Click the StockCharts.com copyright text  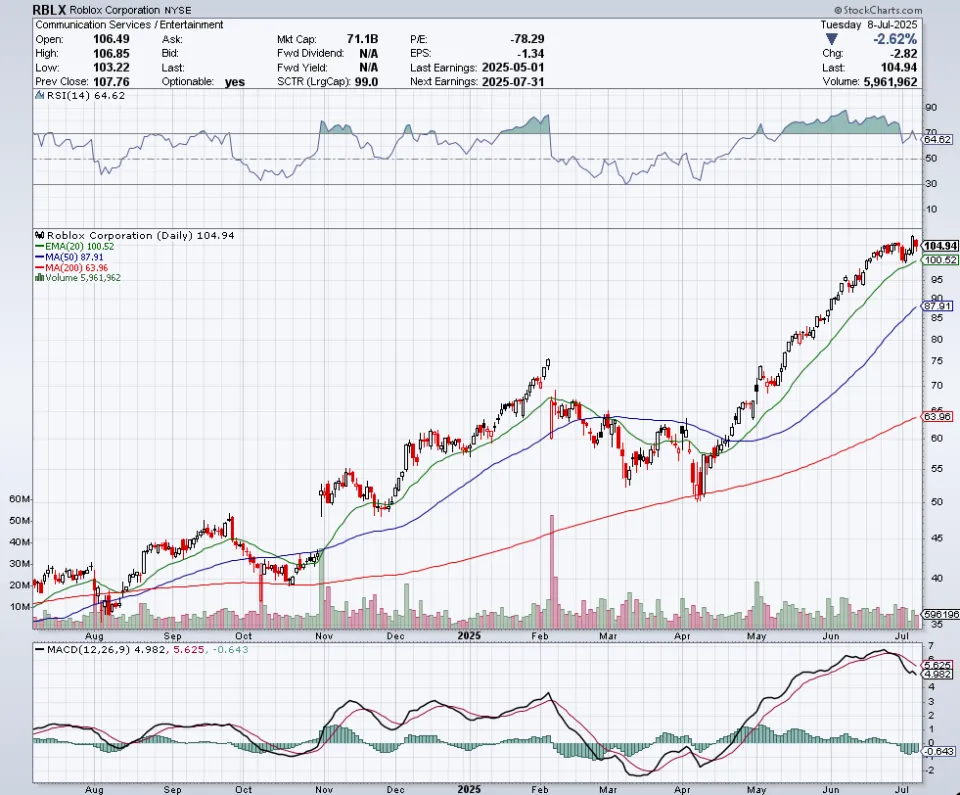(x=878, y=10)
